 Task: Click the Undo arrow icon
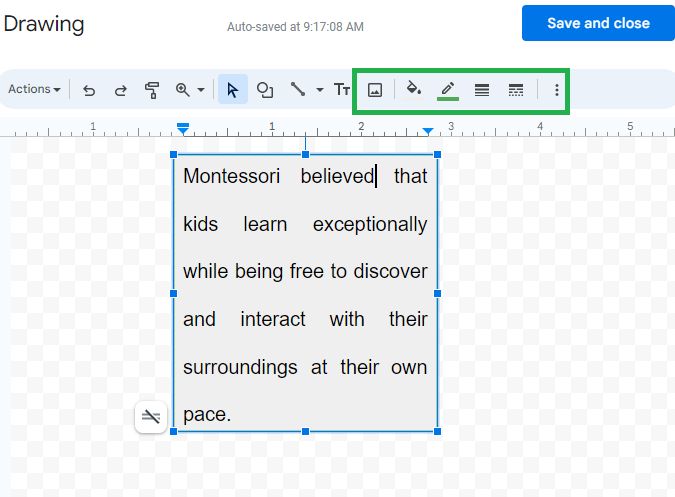pos(89,90)
